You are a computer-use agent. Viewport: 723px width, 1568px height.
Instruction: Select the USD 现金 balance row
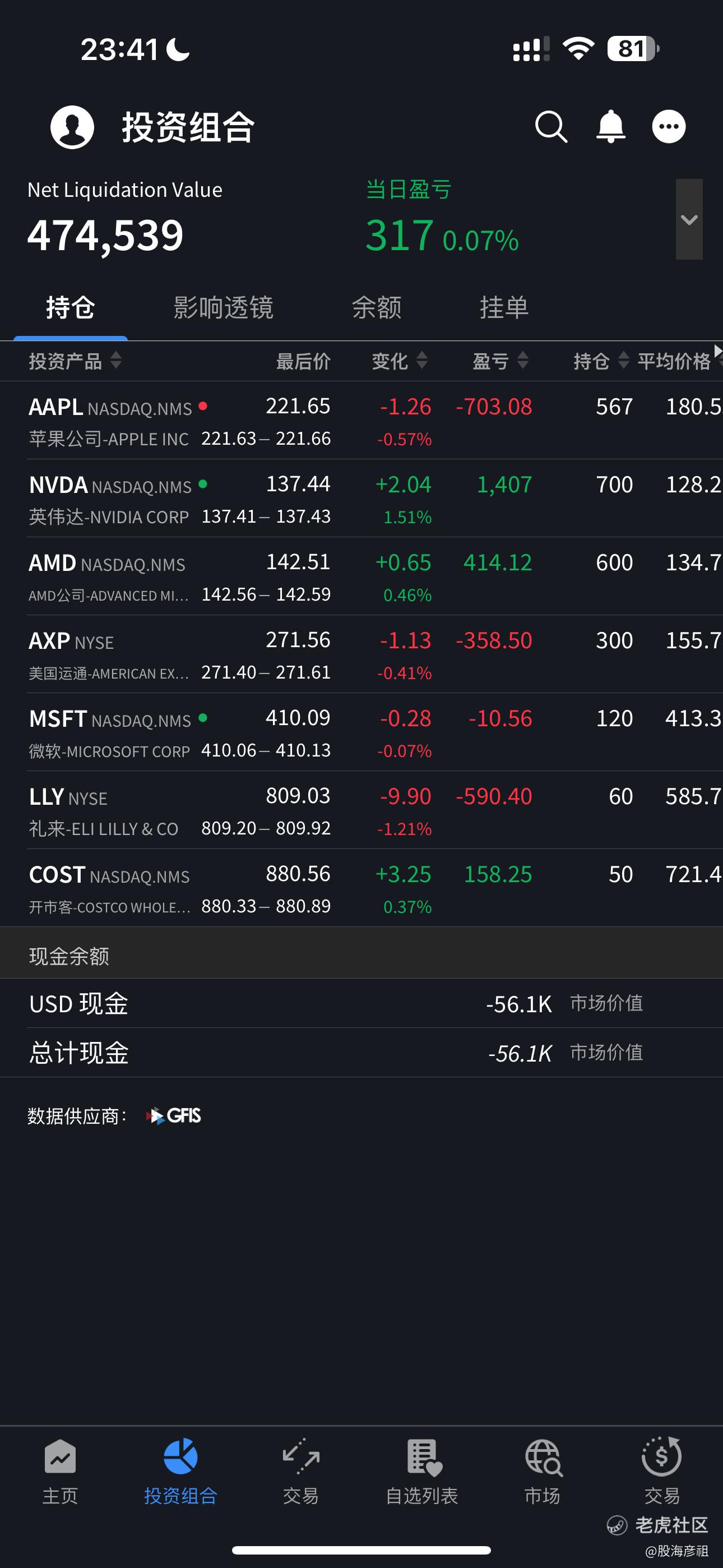tap(361, 1004)
